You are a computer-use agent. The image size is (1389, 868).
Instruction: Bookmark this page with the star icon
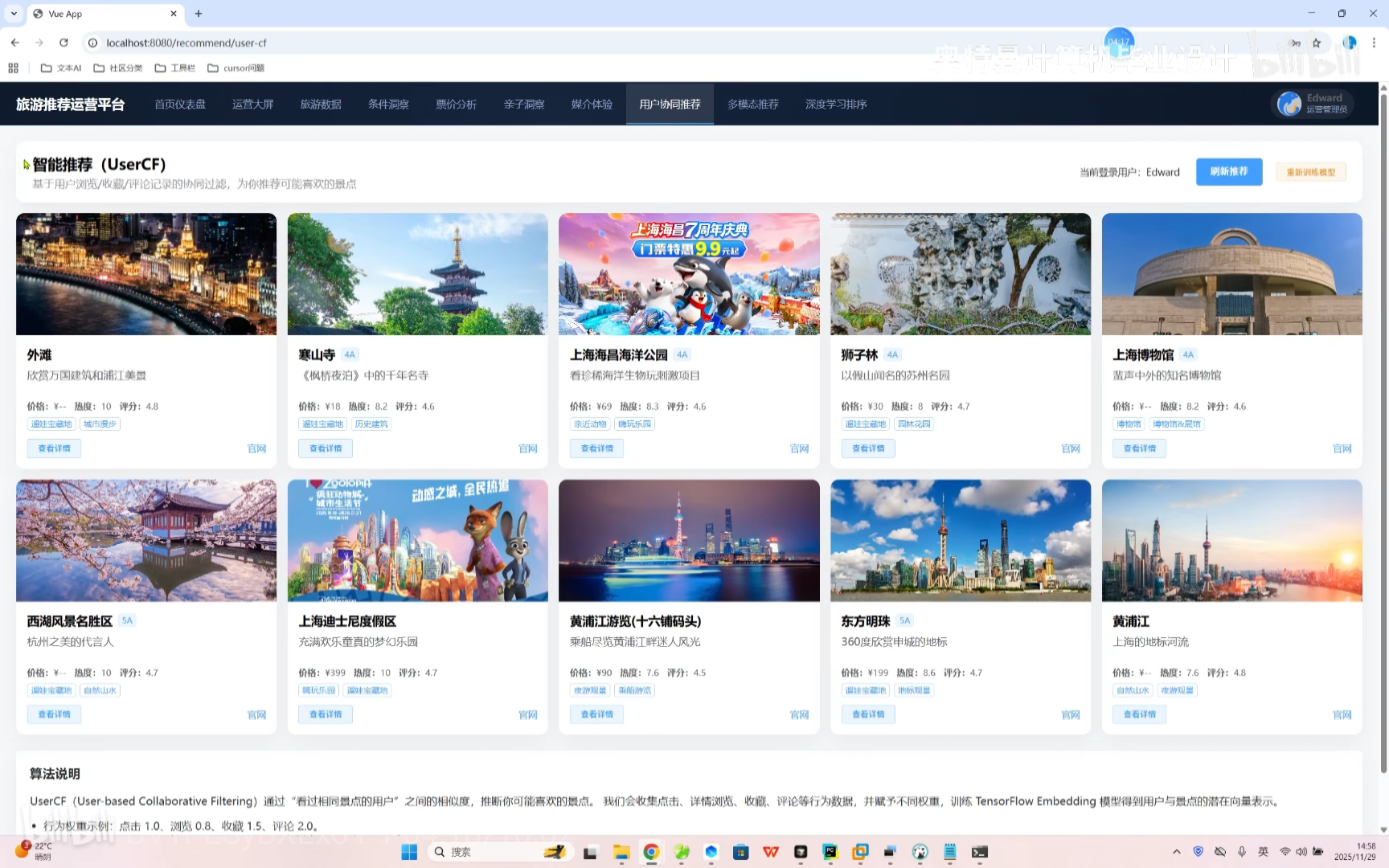pyautogui.click(x=1317, y=43)
